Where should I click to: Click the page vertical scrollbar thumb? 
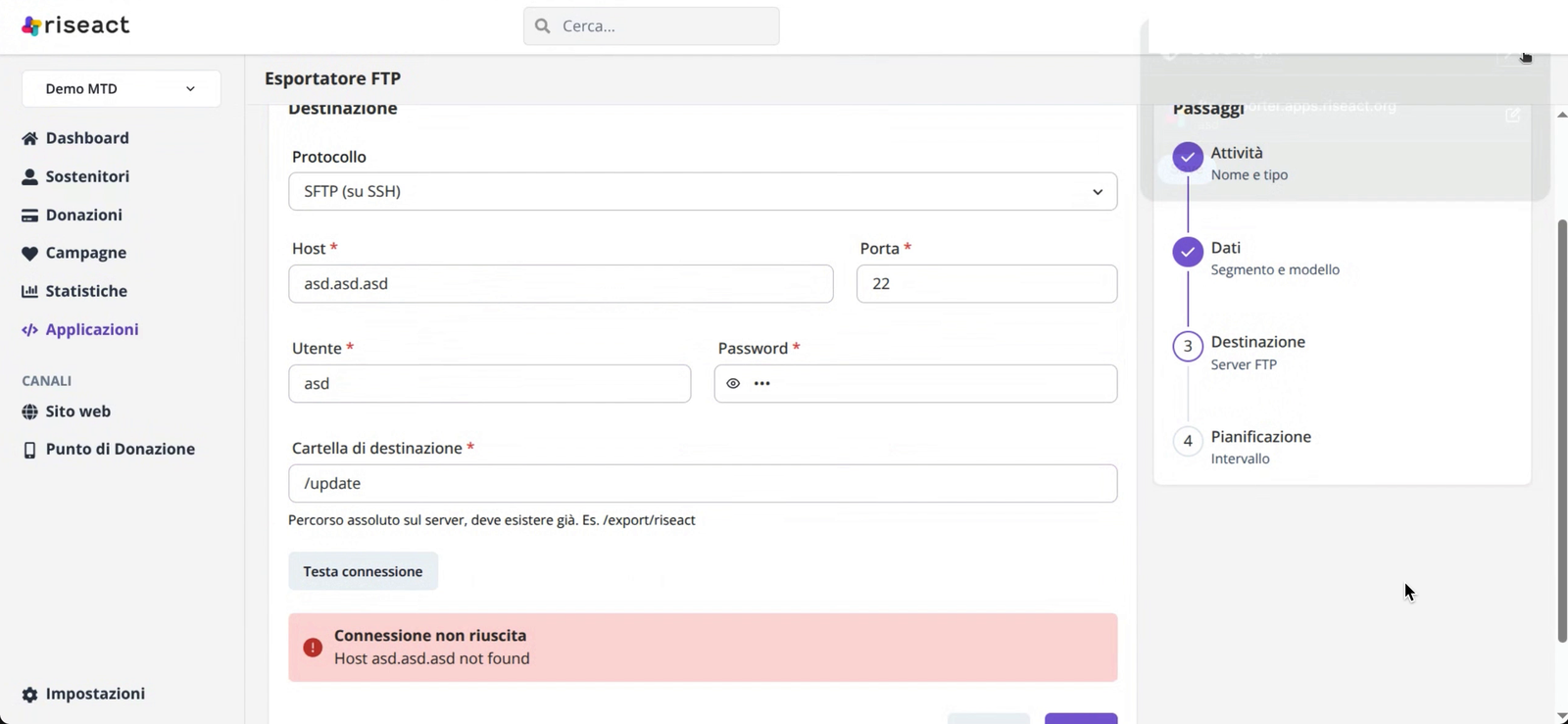click(1562, 431)
